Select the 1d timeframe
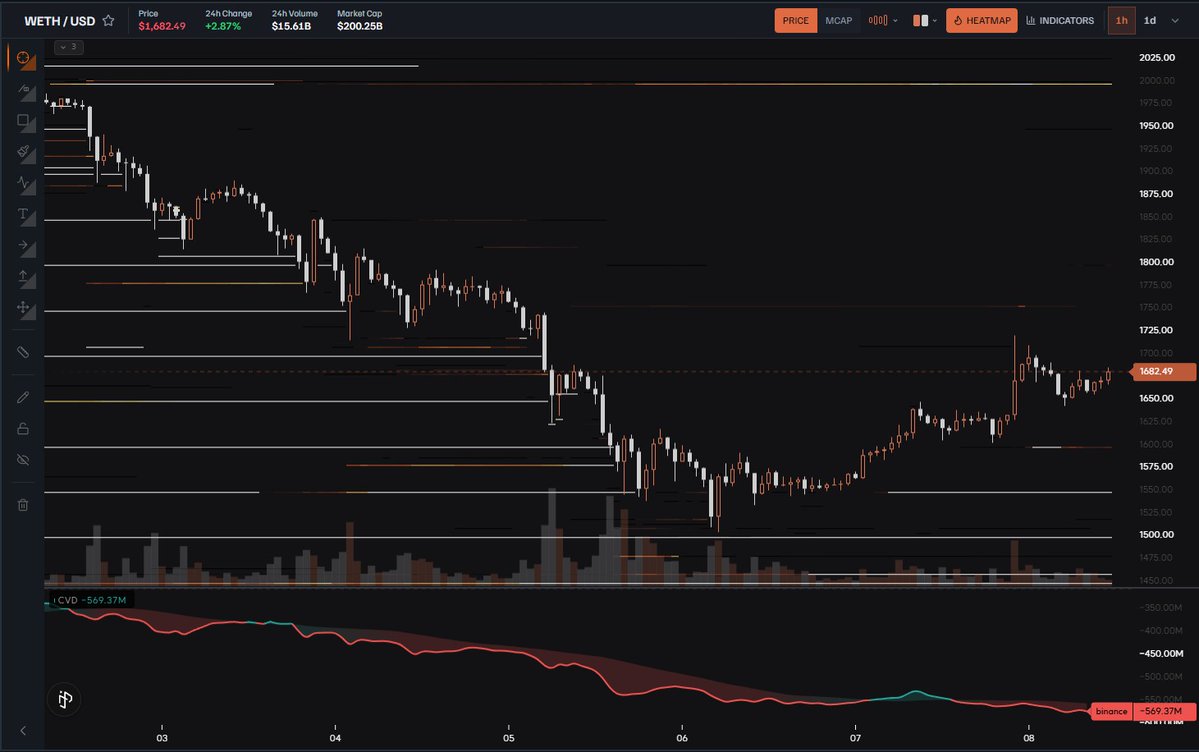 [1149, 21]
